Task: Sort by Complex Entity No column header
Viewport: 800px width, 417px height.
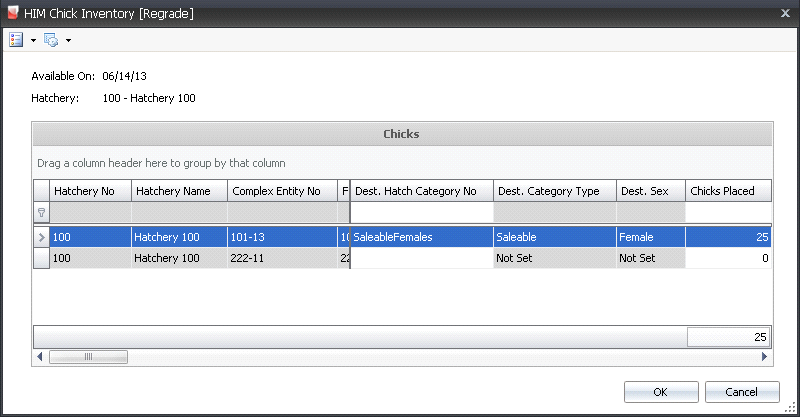Action: click(282, 191)
